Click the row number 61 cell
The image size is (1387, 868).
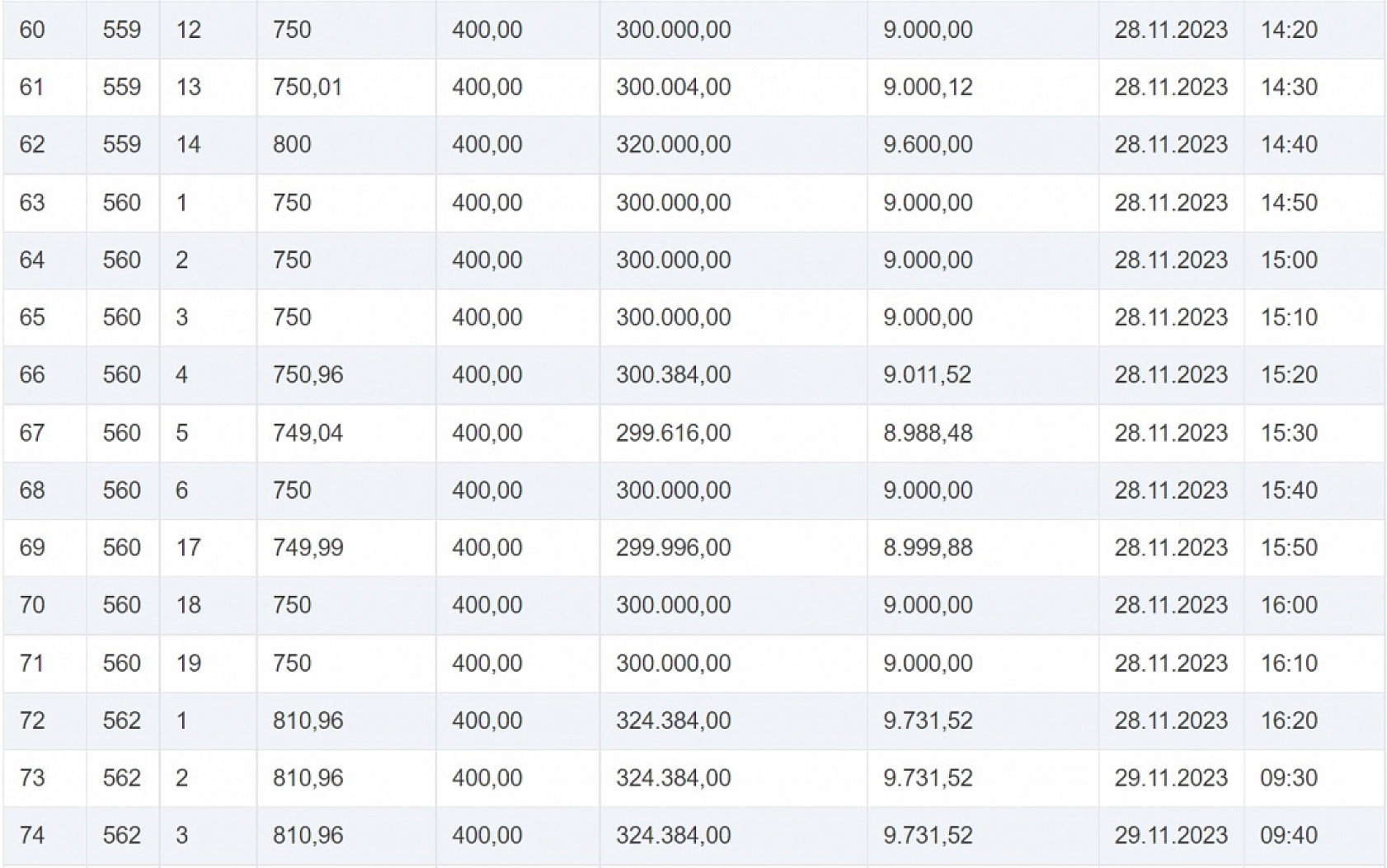[x=31, y=87]
